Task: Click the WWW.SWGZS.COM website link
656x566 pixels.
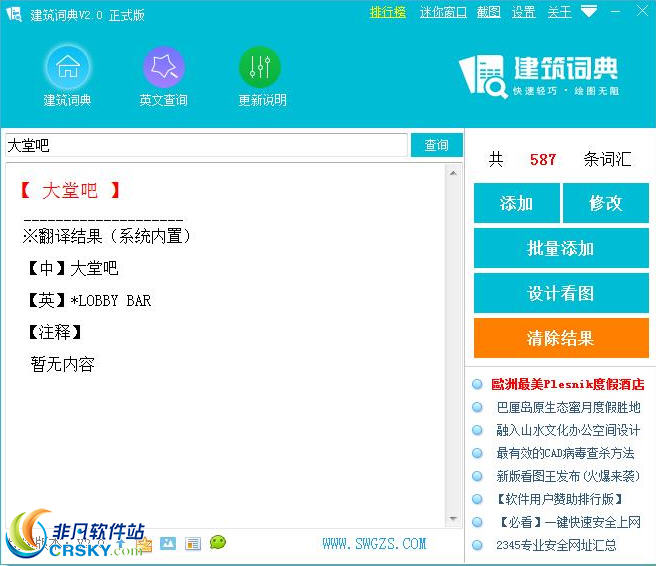Action: pyautogui.click(x=374, y=544)
